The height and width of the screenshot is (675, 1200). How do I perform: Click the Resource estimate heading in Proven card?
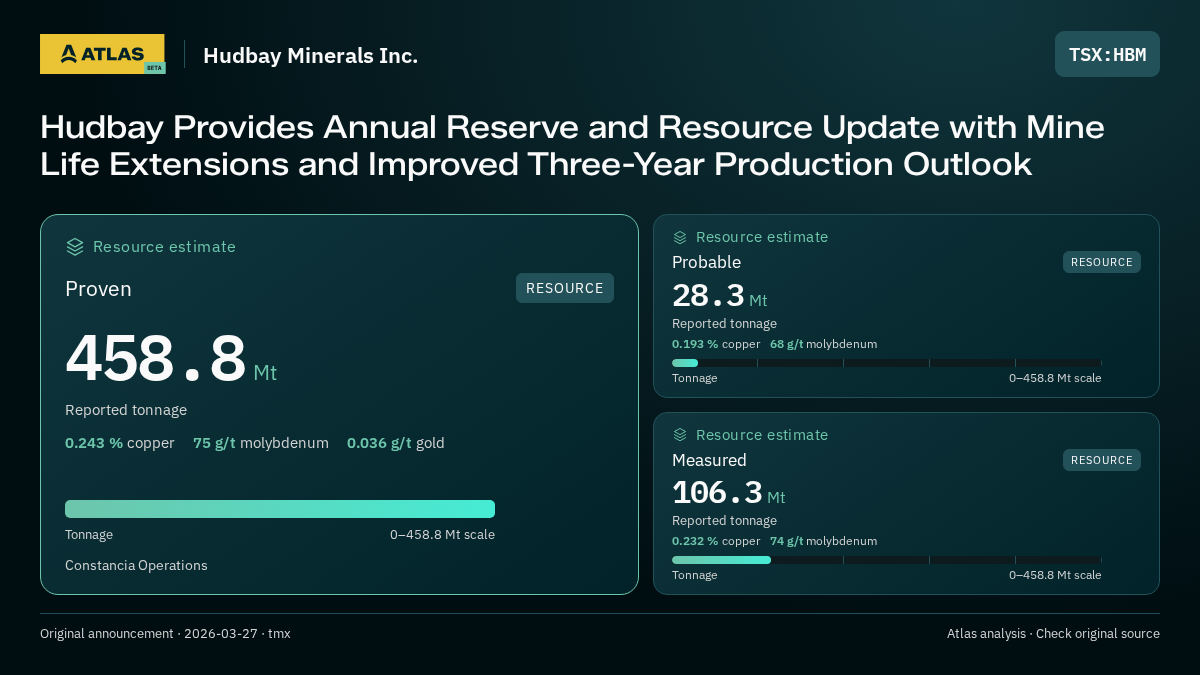click(x=164, y=247)
